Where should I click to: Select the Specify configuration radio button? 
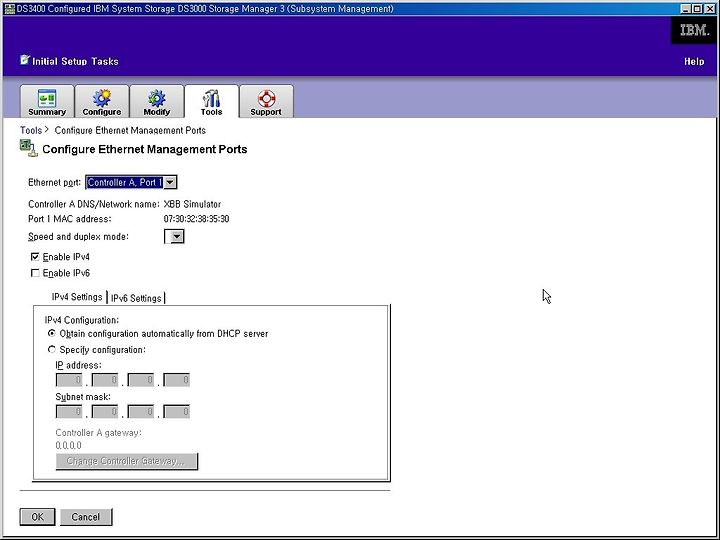(x=52, y=349)
